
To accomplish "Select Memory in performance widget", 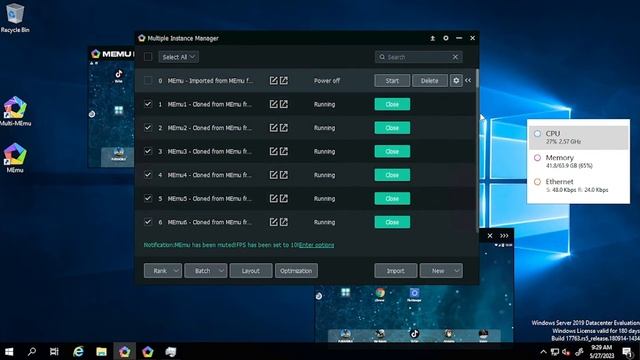I will click(x=578, y=161).
